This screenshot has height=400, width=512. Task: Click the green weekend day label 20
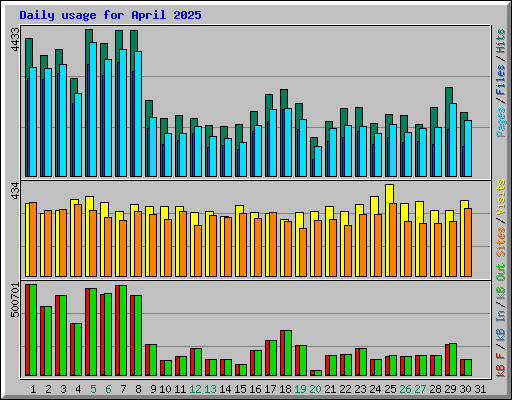point(315,389)
